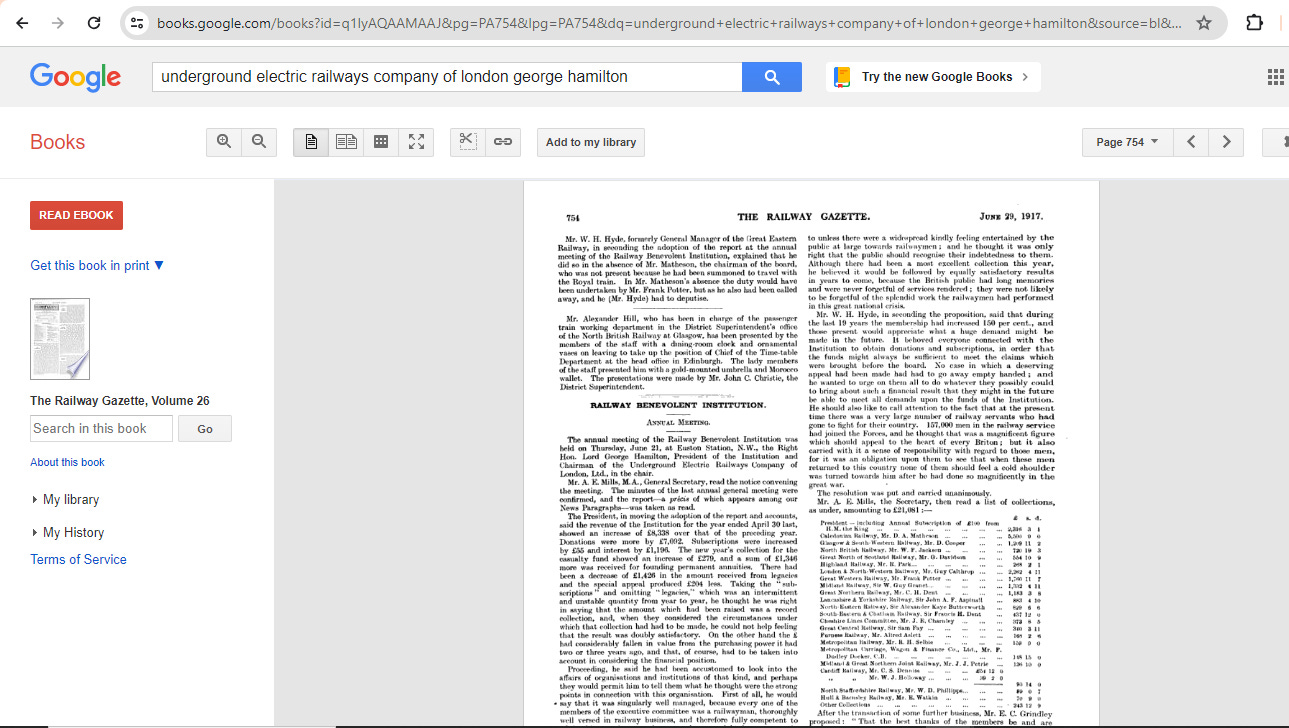Switch to single page view

pyautogui.click(x=311, y=142)
